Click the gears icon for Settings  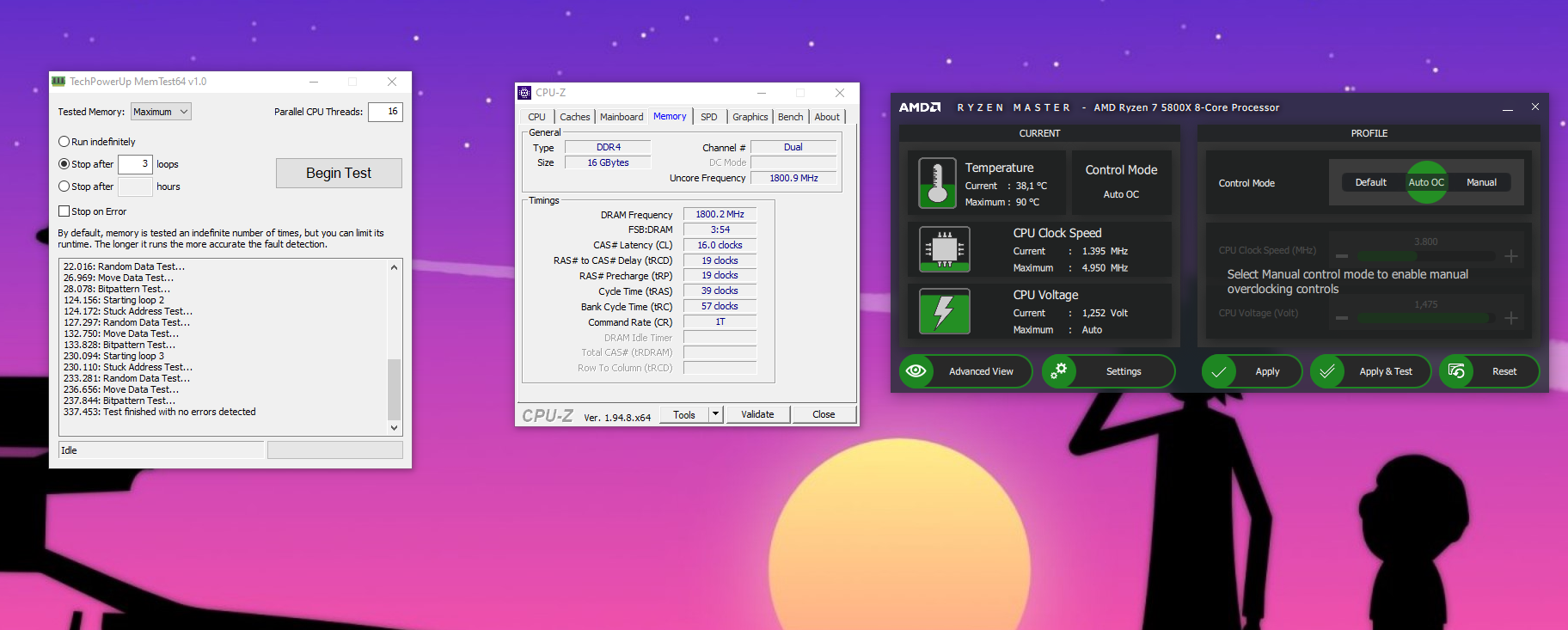pyautogui.click(x=1059, y=371)
